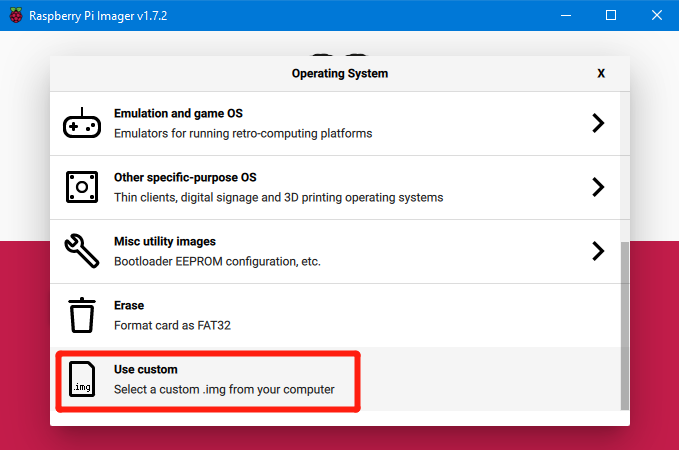Click the Raspberry Pi logo in title bar
The height and width of the screenshot is (450, 679).
pyautogui.click(x=14, y=15)
